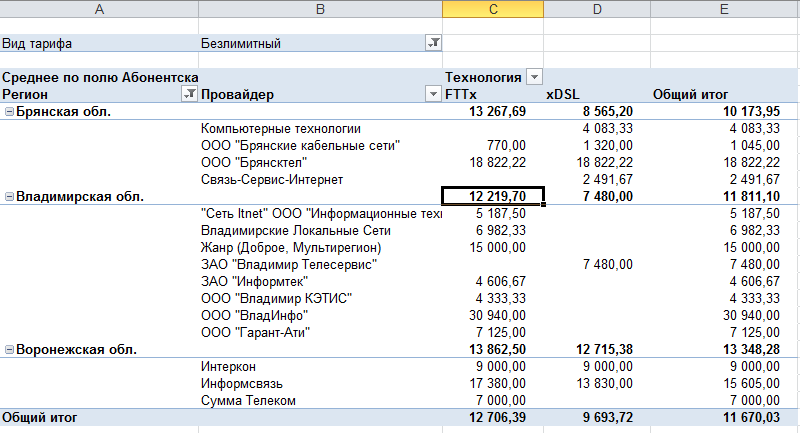Select cell with value 8 565,20
Screen dimensions: 800x433
click(x=597, y=112)
